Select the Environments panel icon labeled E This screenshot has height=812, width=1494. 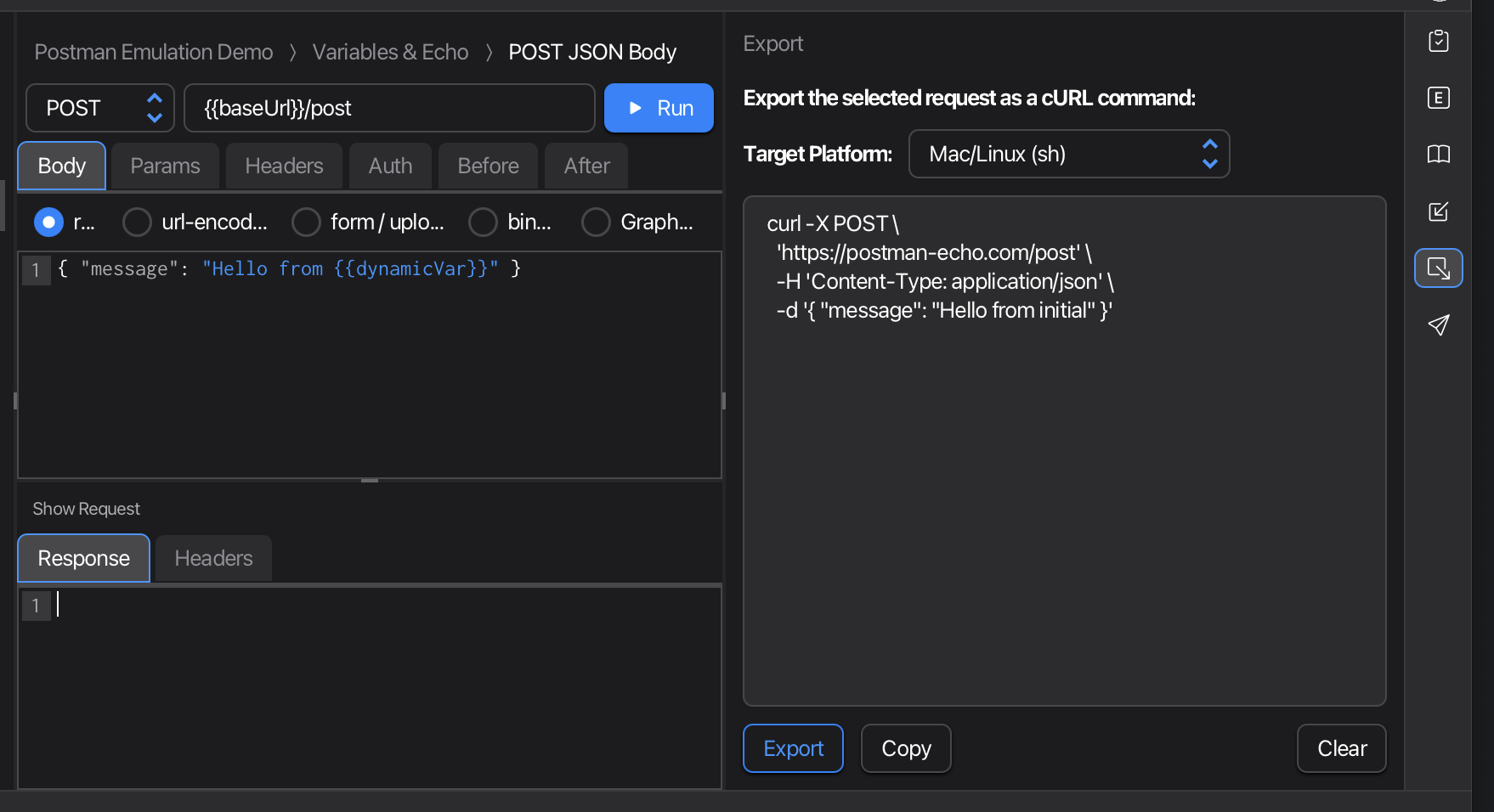pos(1439,98)
